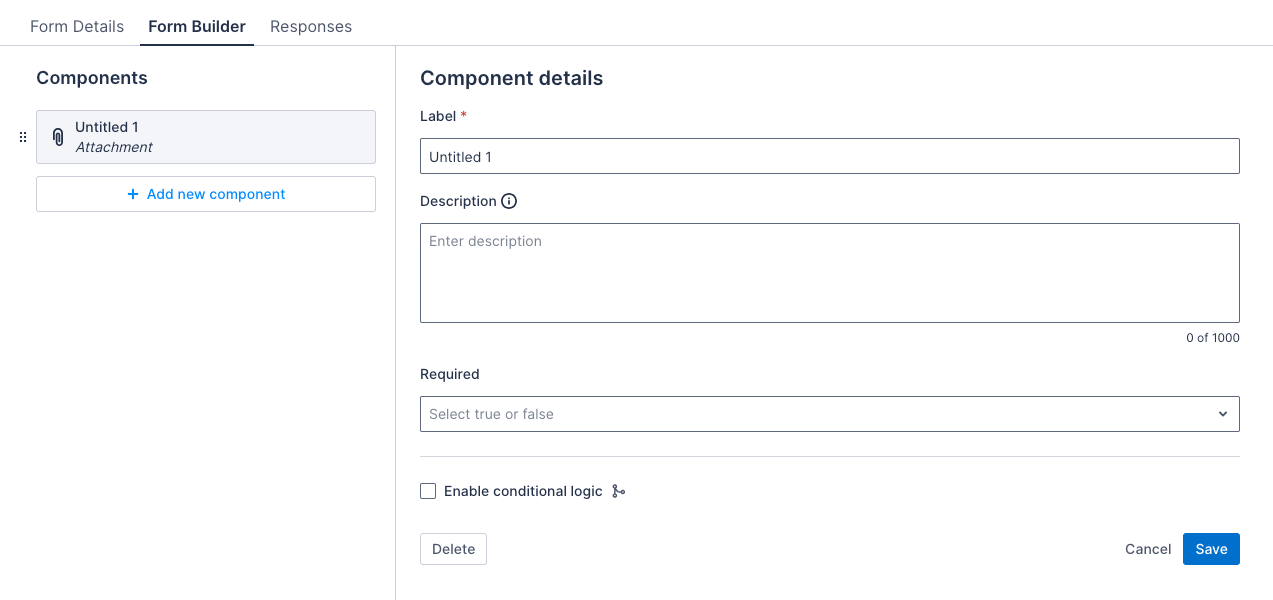Open the Required true or false dropdown
1273x600 pixels.
pyautogui.click(x=829, y=413)
